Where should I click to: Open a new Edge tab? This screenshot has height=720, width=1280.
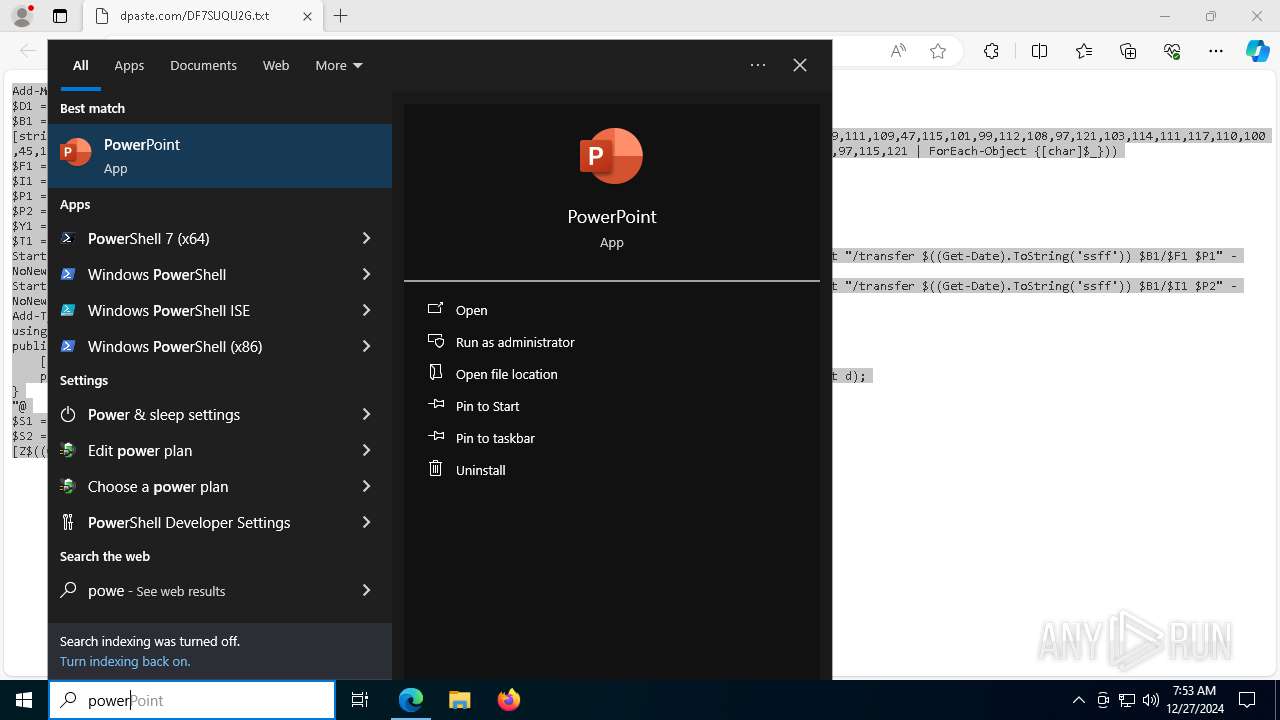coord(340,16)
